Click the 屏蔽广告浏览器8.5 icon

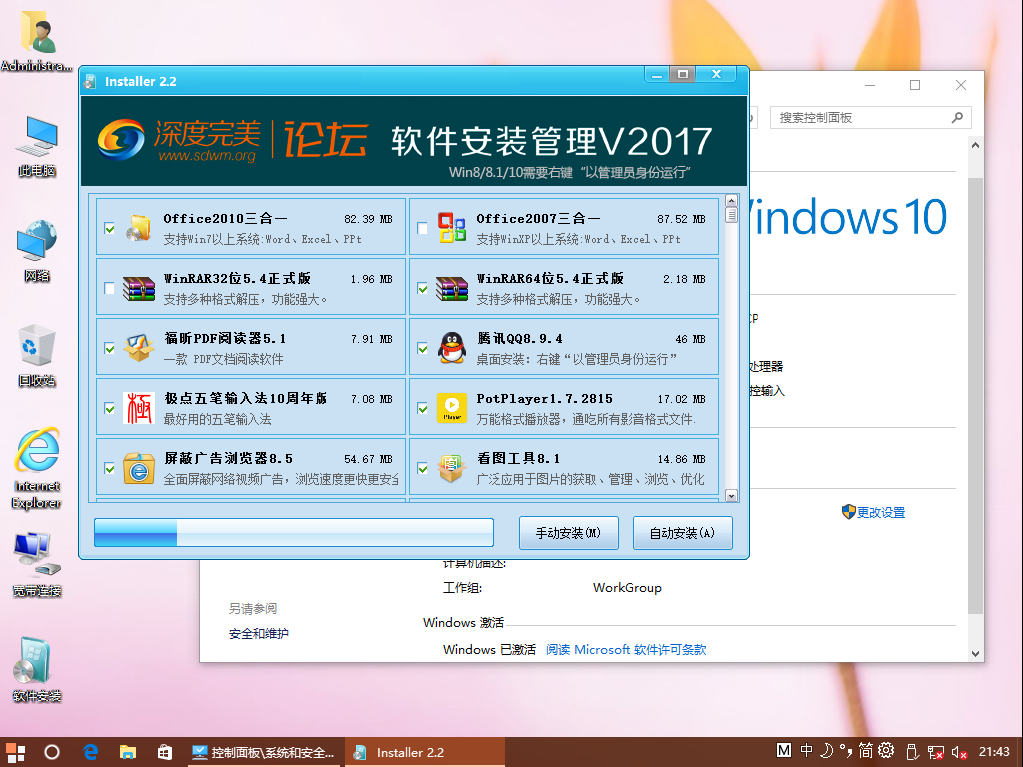pyautogui.click(x=138, y=468)
